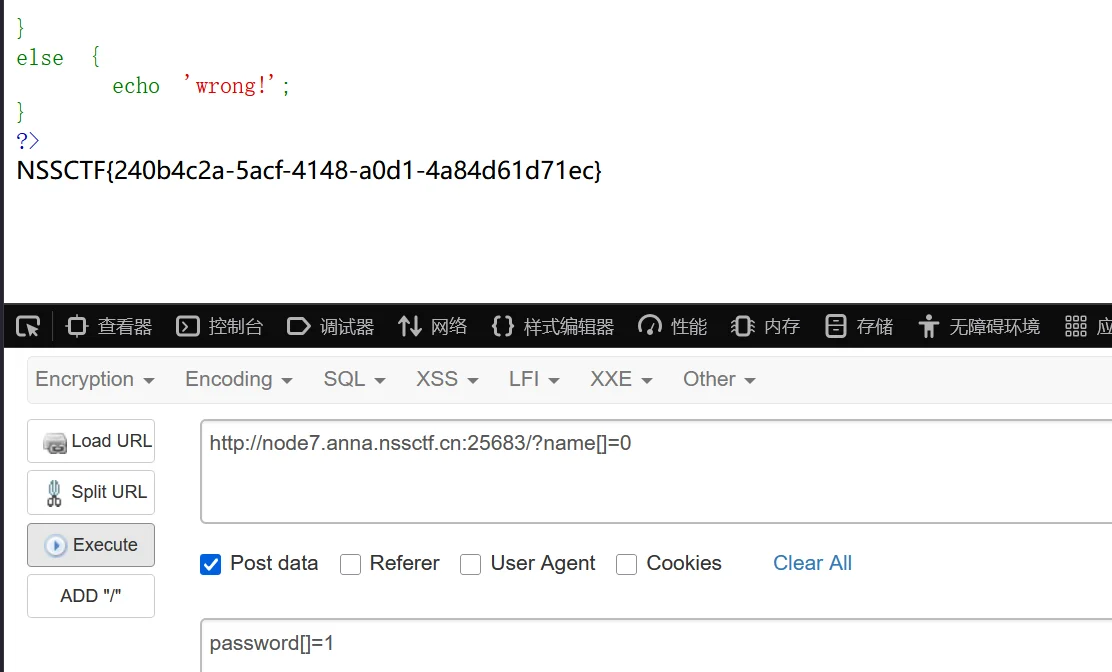Open the 网络 network panel
This screenshot has height=672, width=1112.
click(x=433, y=326)
